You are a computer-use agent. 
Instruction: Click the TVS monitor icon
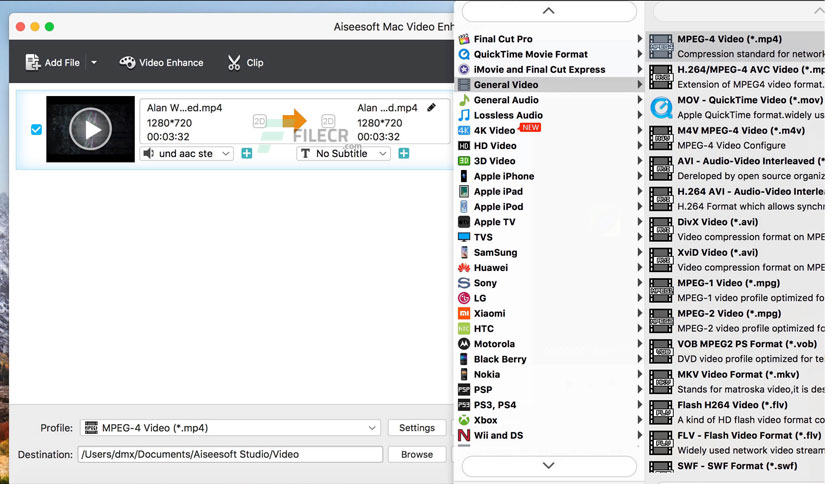point(464,237)
